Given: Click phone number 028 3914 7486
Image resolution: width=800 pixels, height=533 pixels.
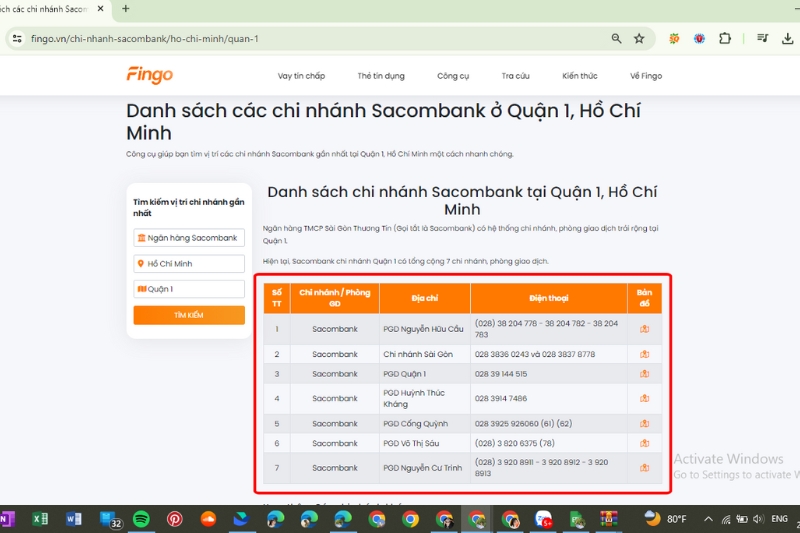Looking at the screenshot, I should (501, 398).
